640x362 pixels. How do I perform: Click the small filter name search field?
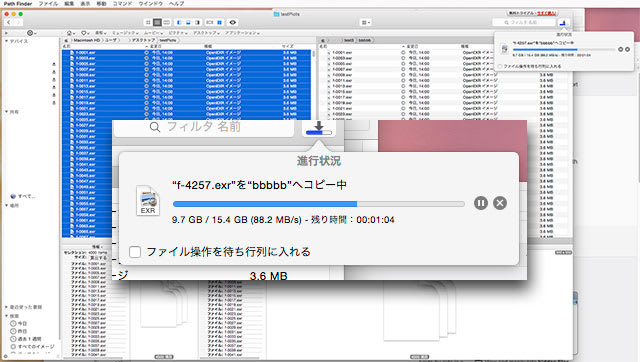[x=524, y=22]
